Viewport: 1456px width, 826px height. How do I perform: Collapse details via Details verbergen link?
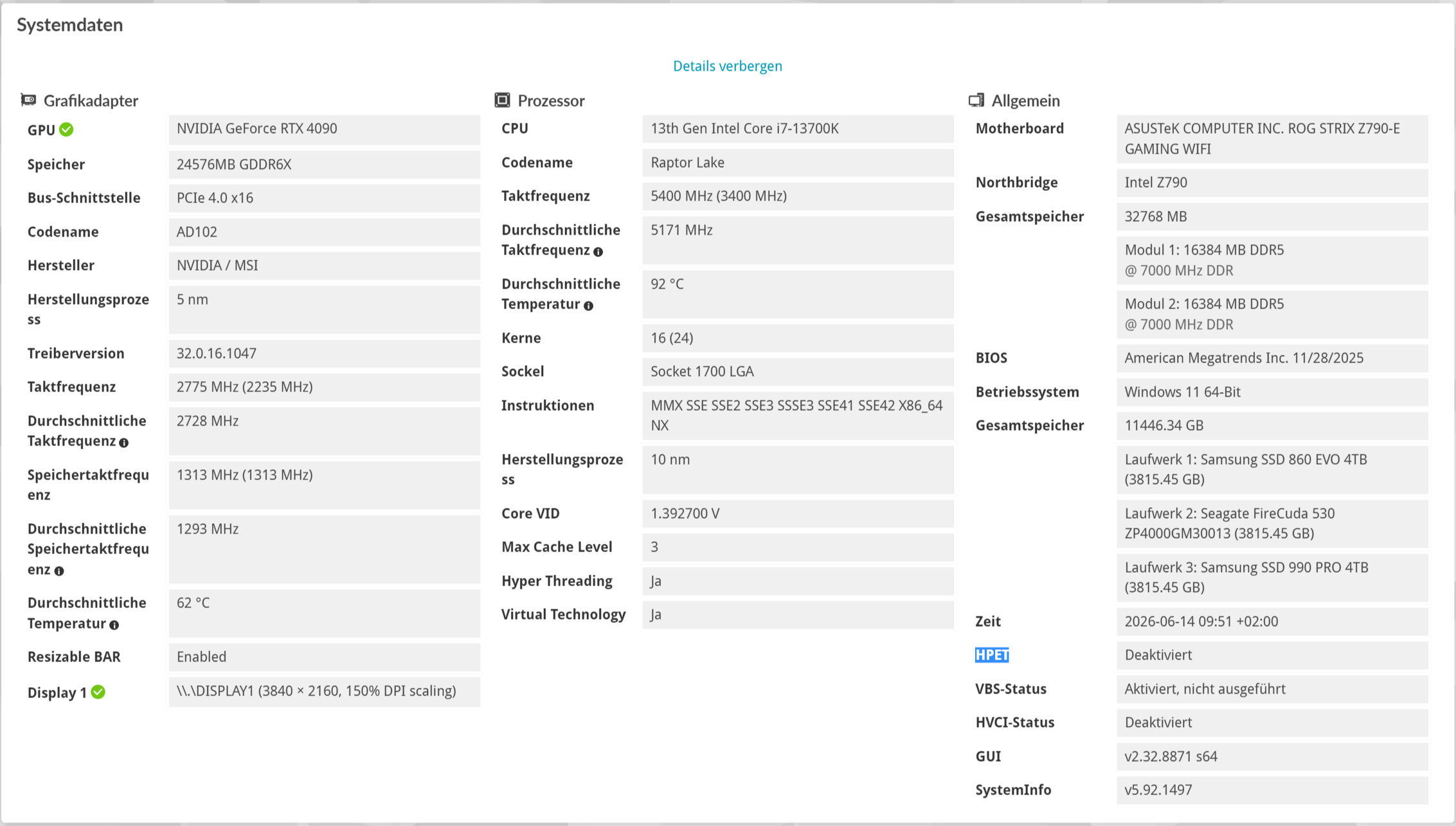[x=728, y=66]
